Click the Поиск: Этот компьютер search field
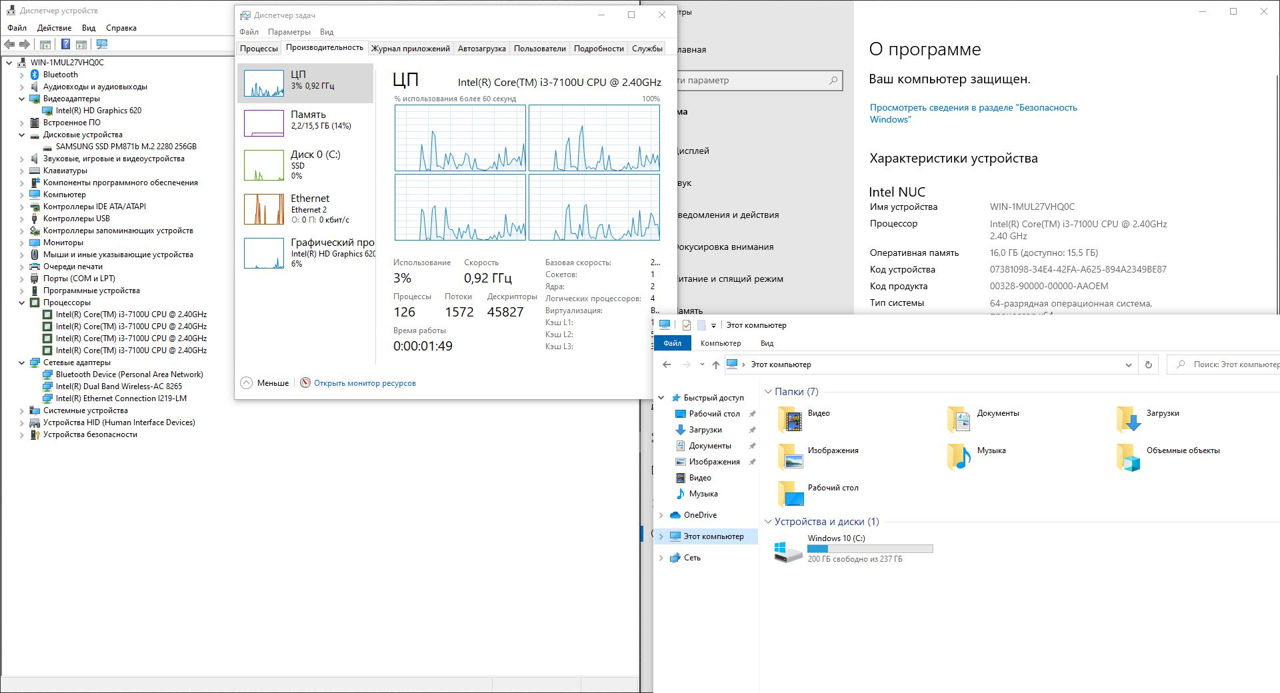Viewport: 1280px width, 693px height. point(1230,365)
